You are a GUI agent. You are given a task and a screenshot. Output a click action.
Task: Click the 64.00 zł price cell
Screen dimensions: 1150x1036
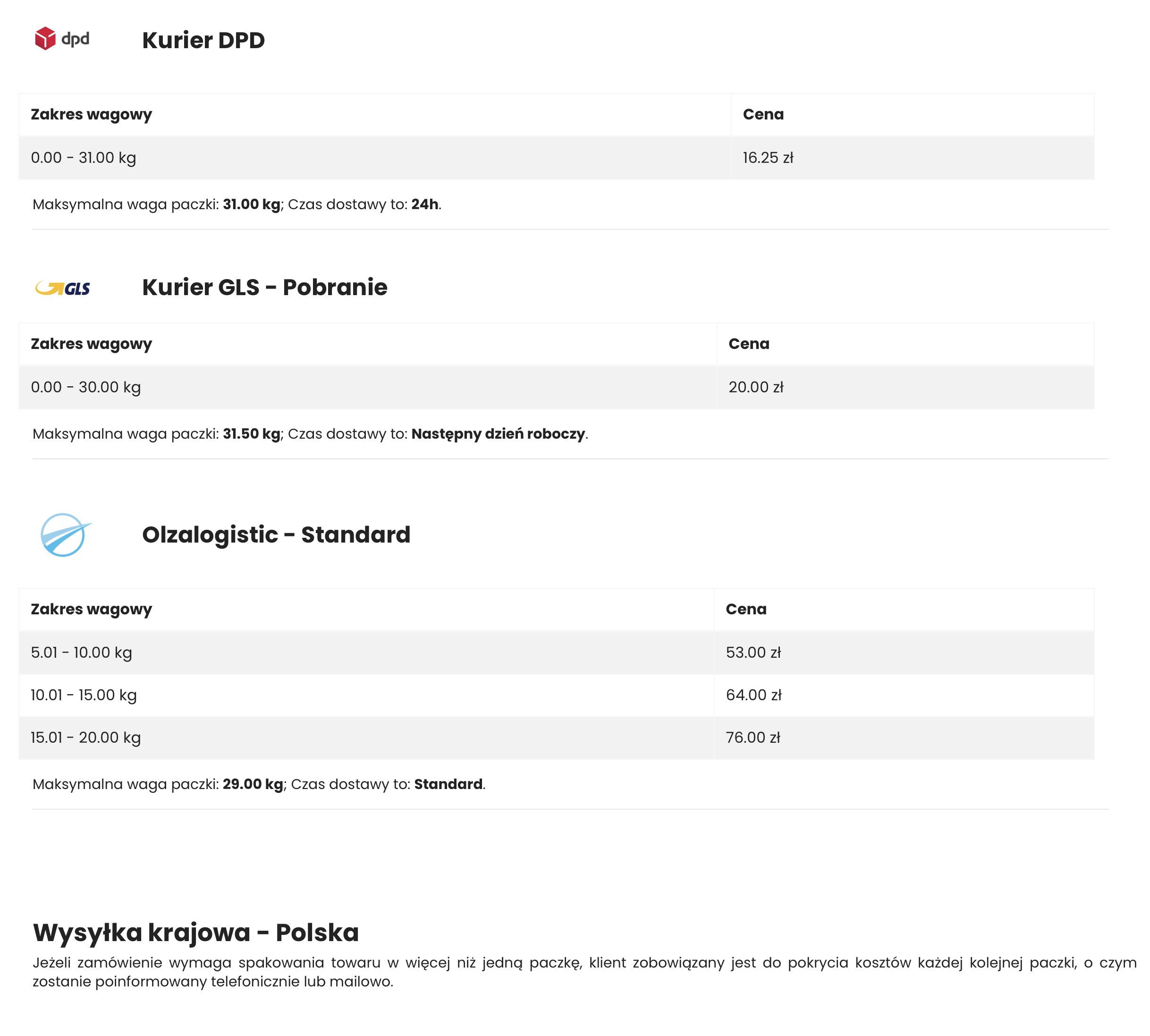coord(904,695)
